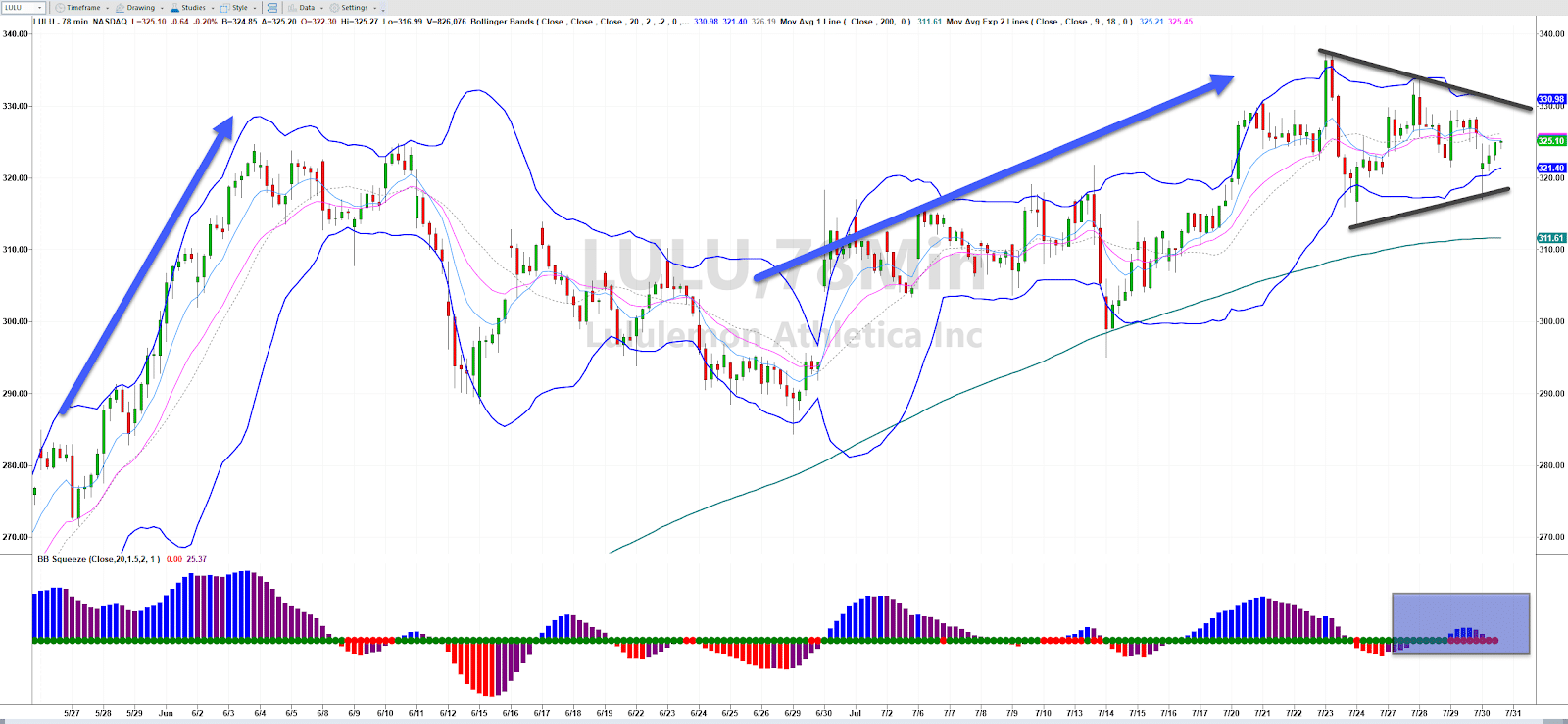Select the 'BB Squeeze' indicator label

tap(99, 559)
